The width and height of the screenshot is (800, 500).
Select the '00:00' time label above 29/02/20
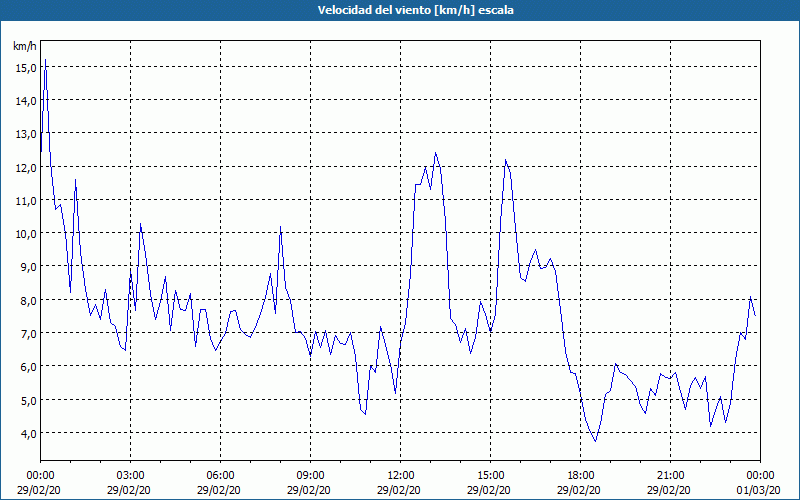pos(40,476)
